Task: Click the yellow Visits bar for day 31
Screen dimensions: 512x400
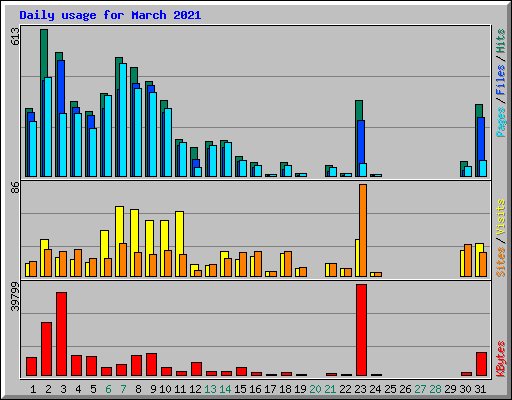Action: 479,248
